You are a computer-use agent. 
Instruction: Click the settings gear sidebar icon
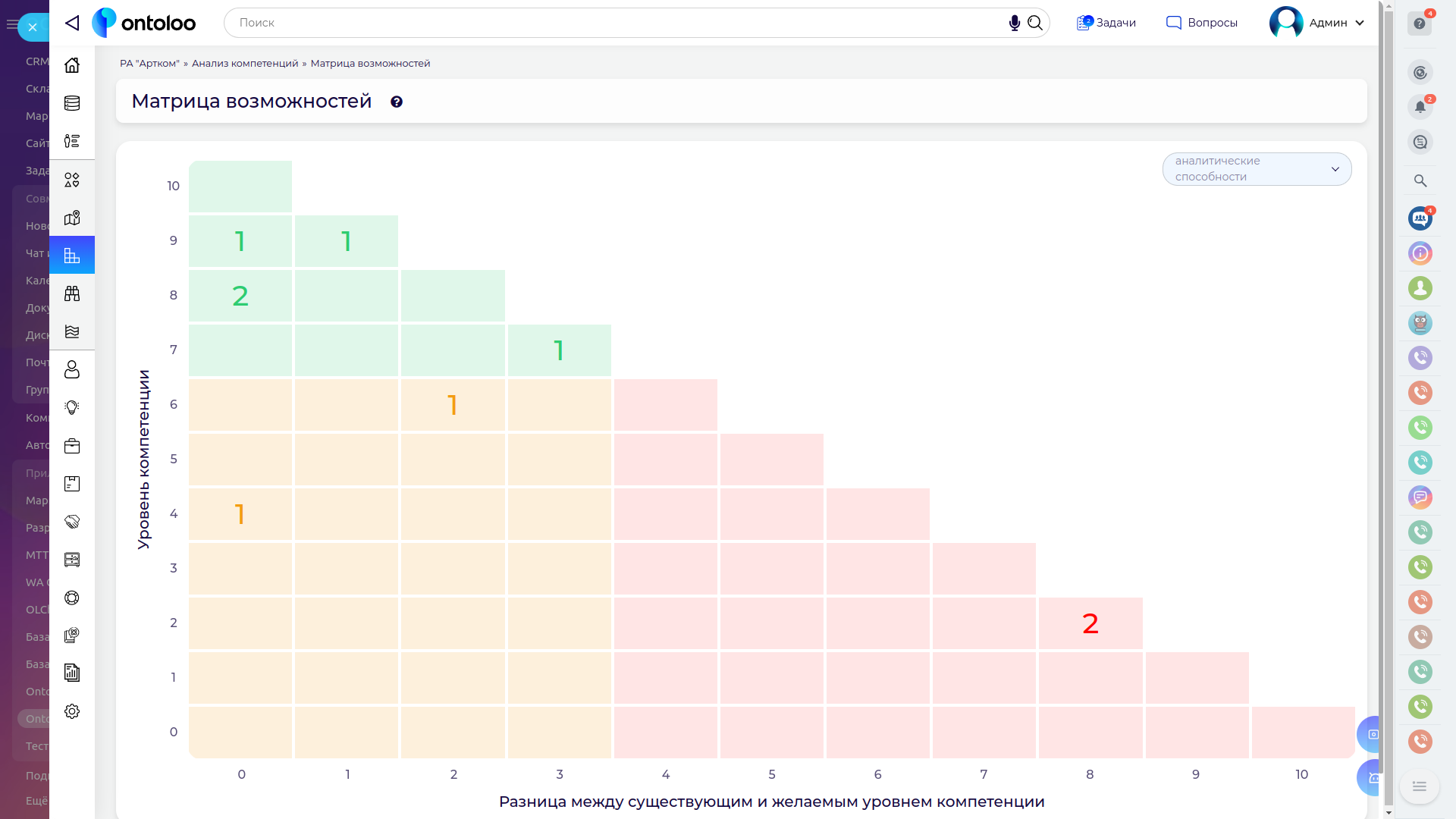point(72,711)
